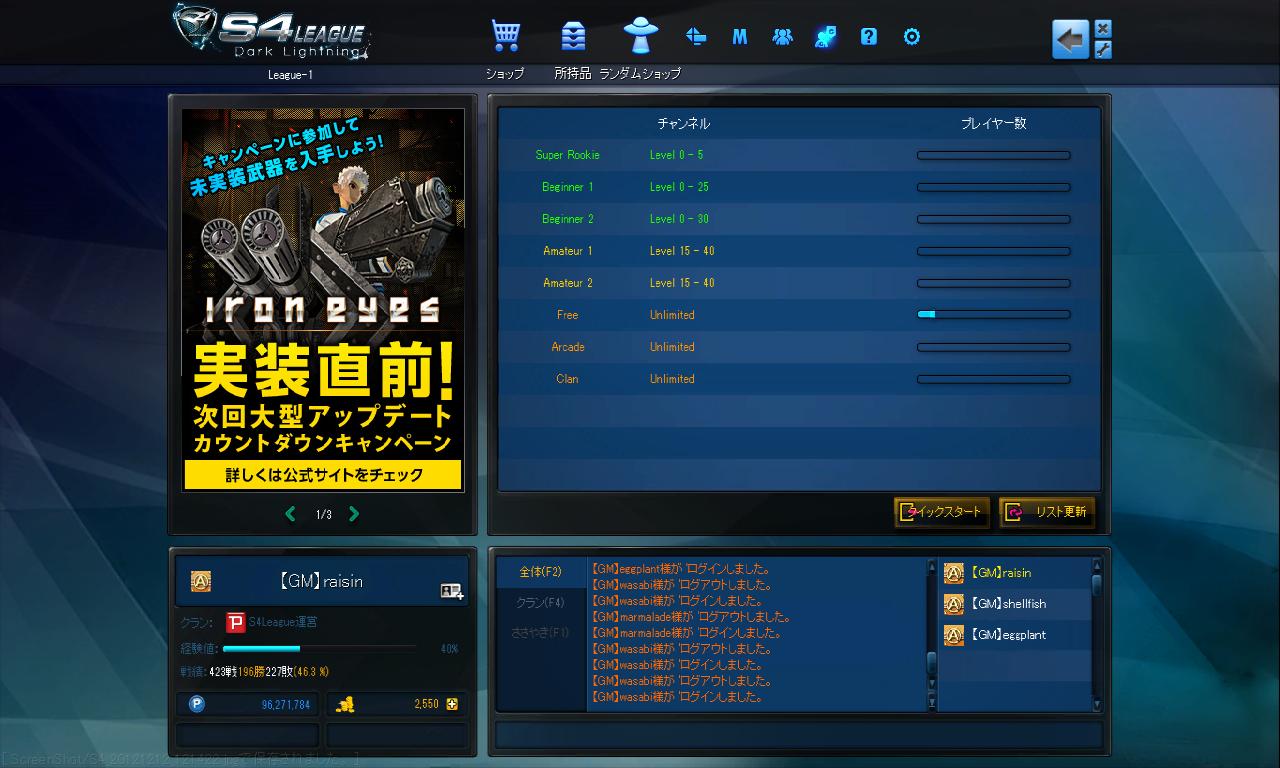Select 【GM】eggplant in the player list

pos(1015,635)
